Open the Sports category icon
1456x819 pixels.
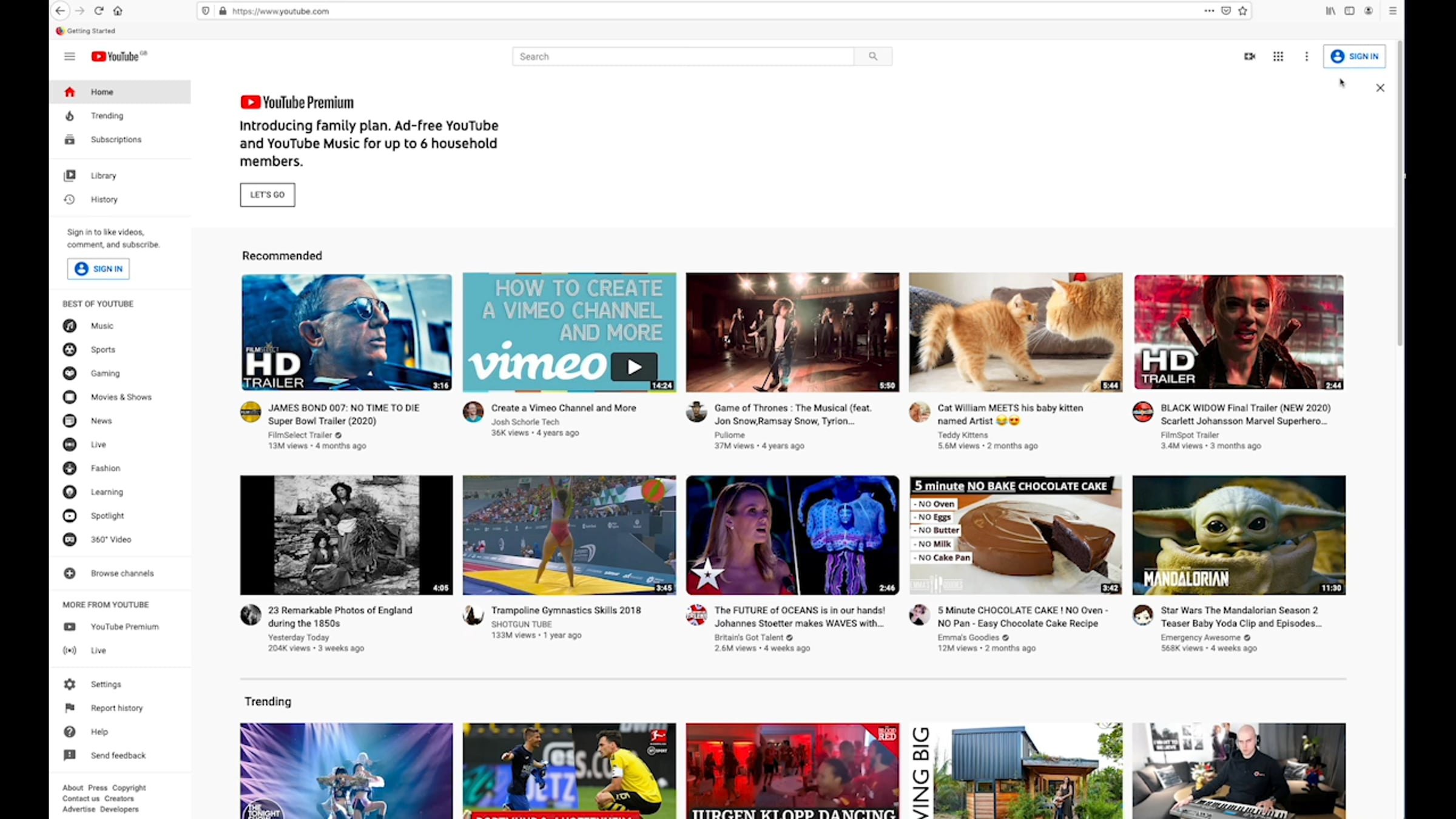(70, 349)
